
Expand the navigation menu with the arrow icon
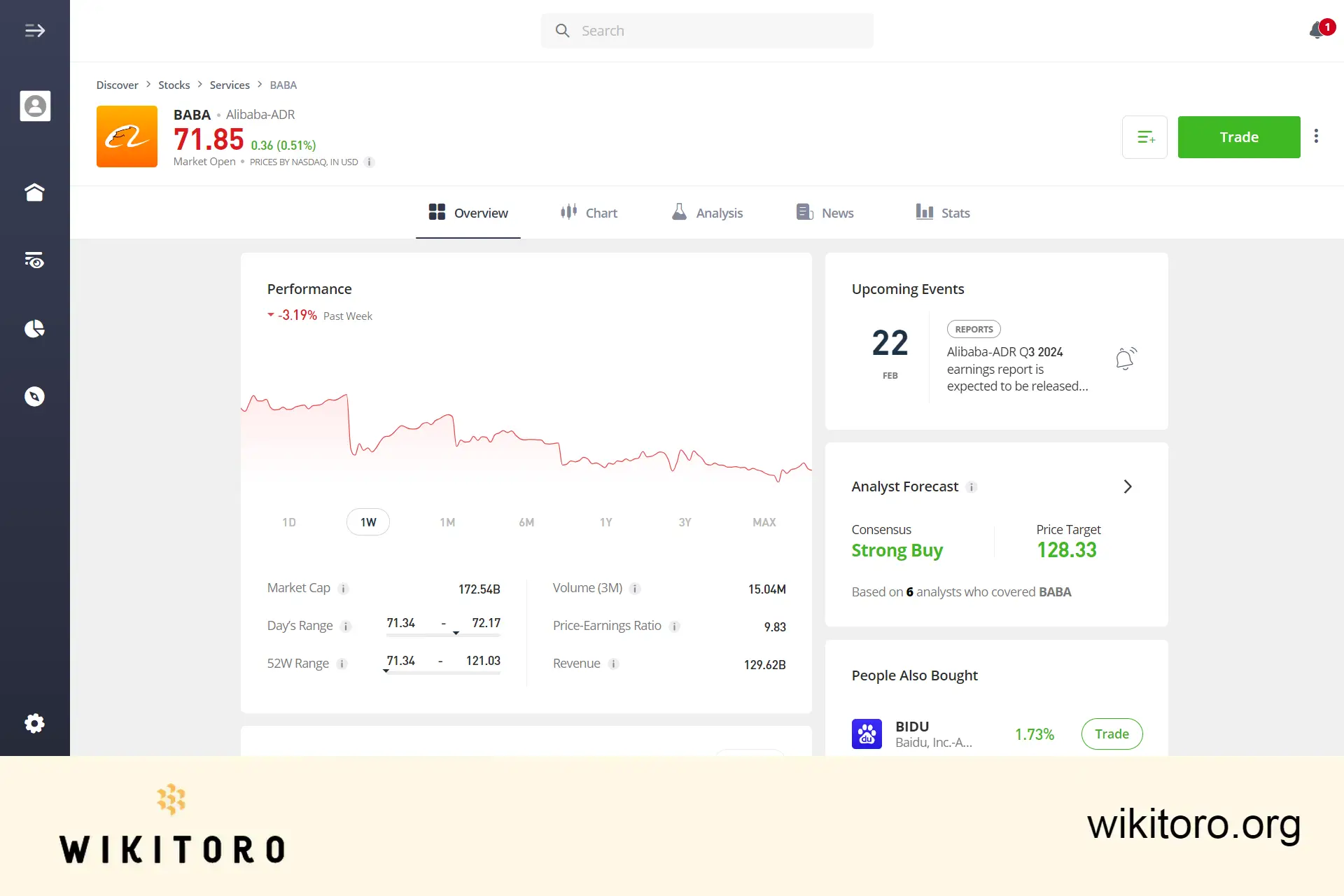(34, 30)
